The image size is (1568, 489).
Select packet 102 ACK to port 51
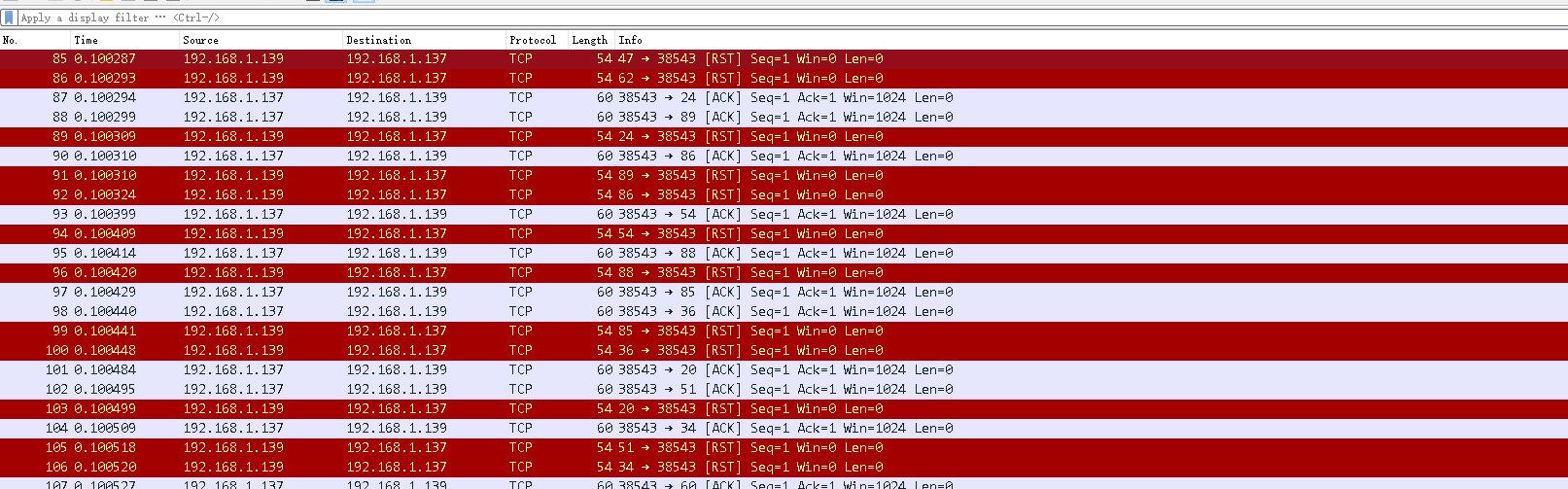784,390
